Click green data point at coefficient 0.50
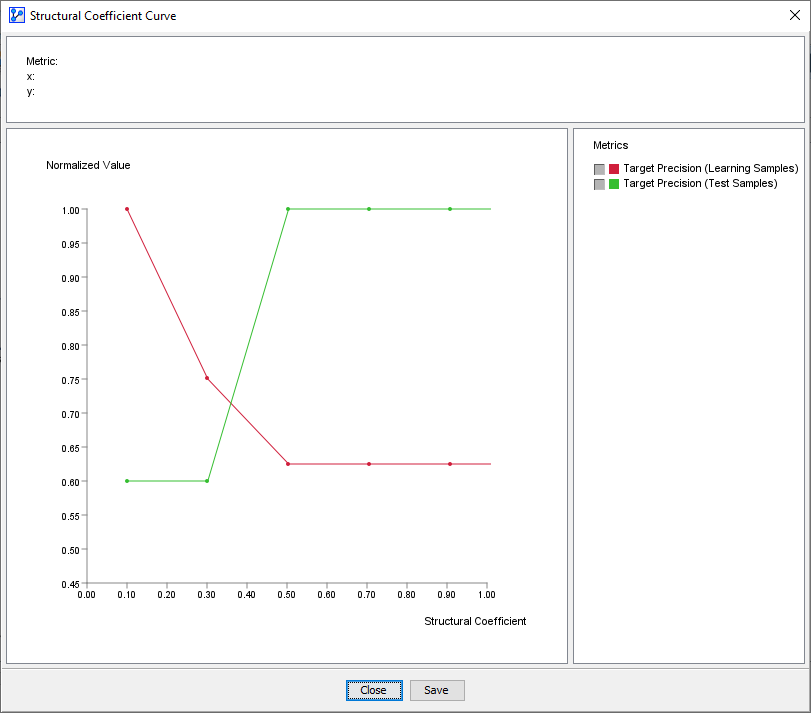Viewport: 811px width, 713px height. coord(288,209)
